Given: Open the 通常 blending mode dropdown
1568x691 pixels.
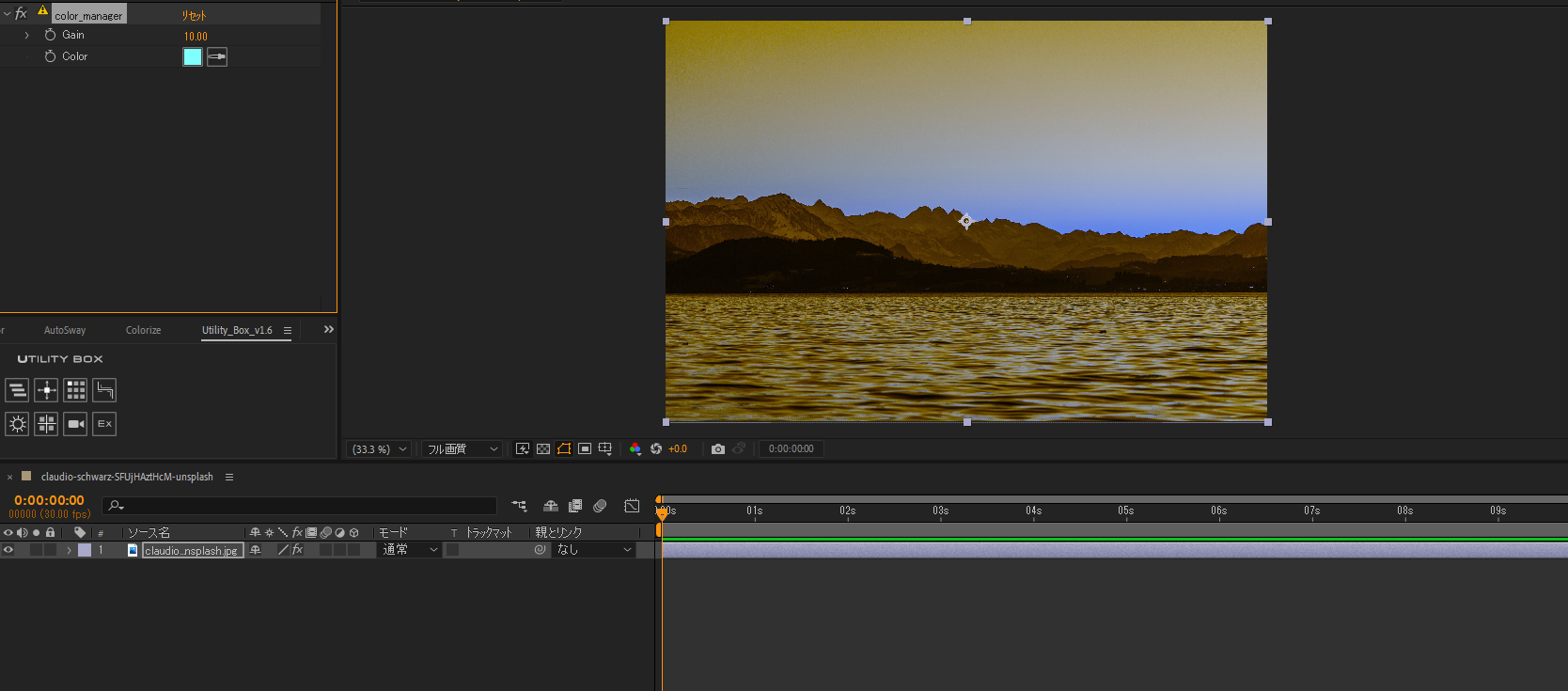Looking at the screenshot, I should pyautogui.click(x=410, y=550).
